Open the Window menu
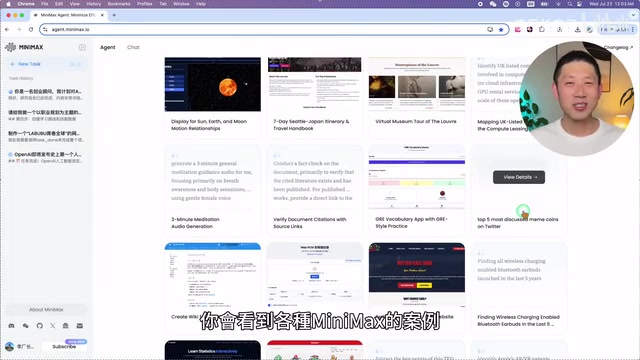 click(181, 4)
